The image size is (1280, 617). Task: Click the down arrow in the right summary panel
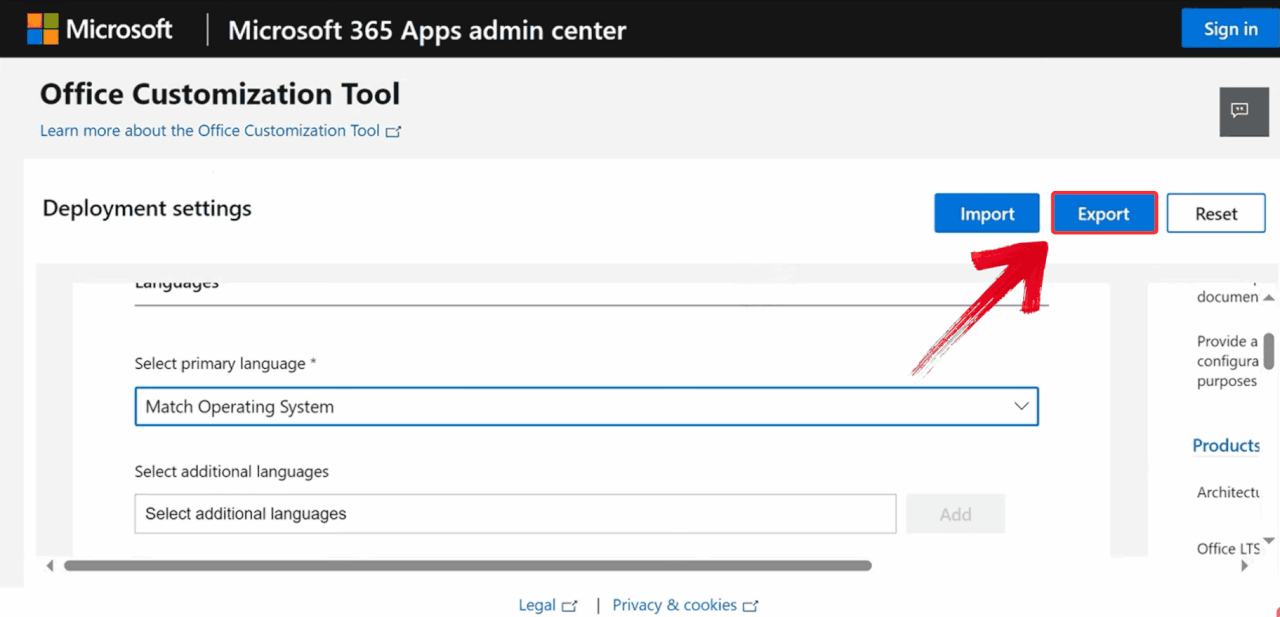click(x=1269, y=541)
